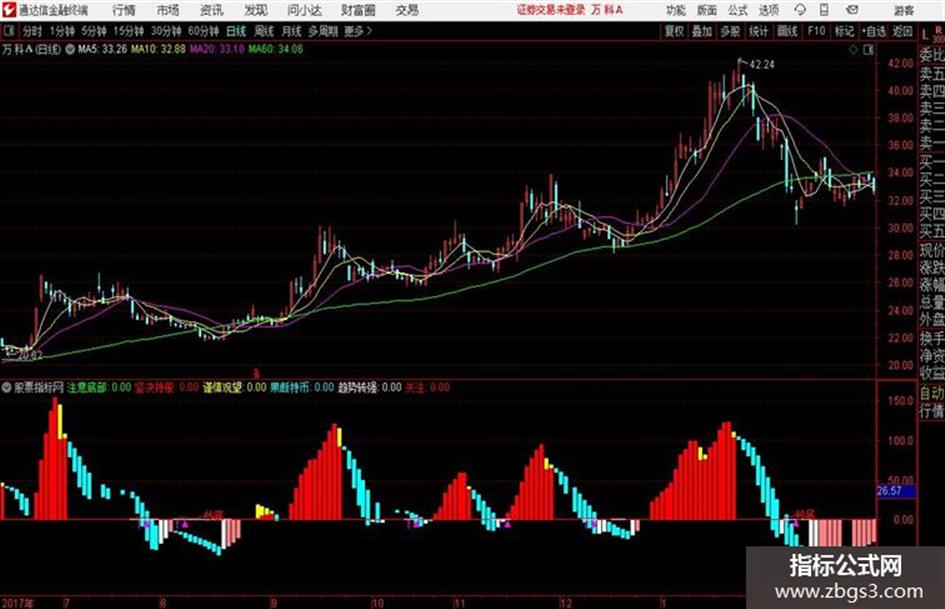Switch to the 5分钟 period tab
Screen dimensions: 945x609
coord(94,31)
